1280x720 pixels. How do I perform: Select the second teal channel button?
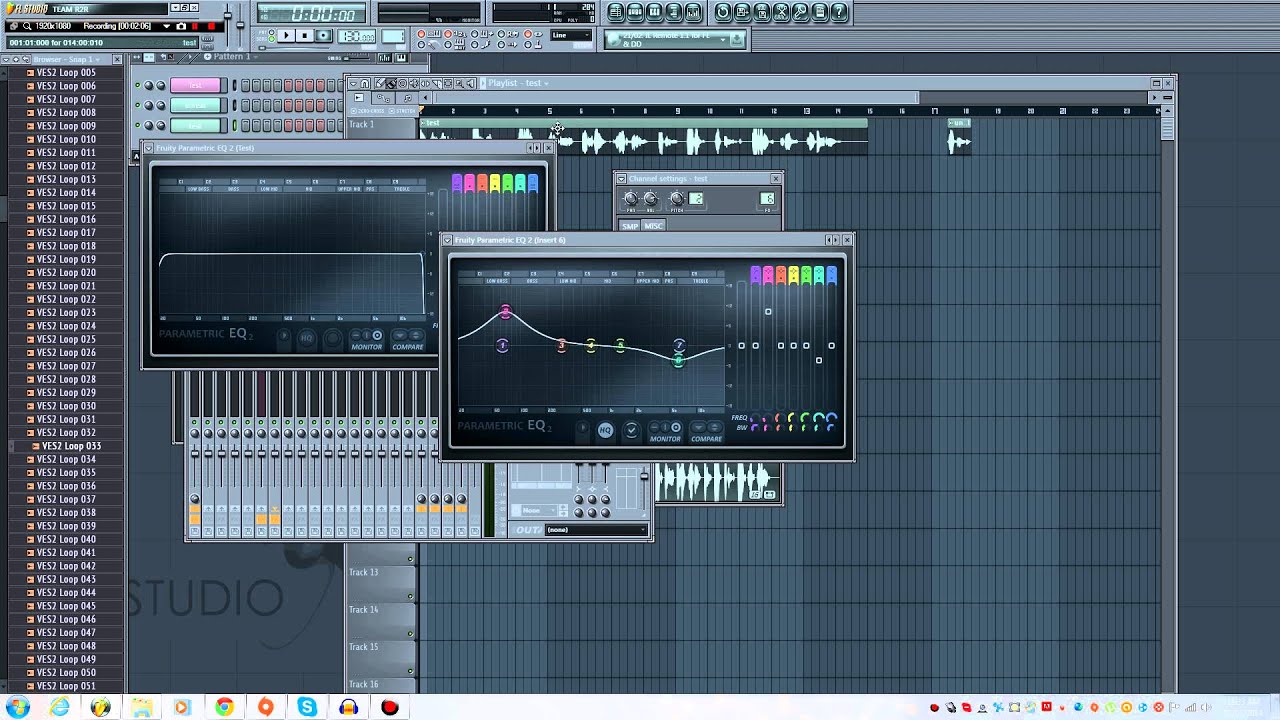pyautogui.click(x=195, y=105)
